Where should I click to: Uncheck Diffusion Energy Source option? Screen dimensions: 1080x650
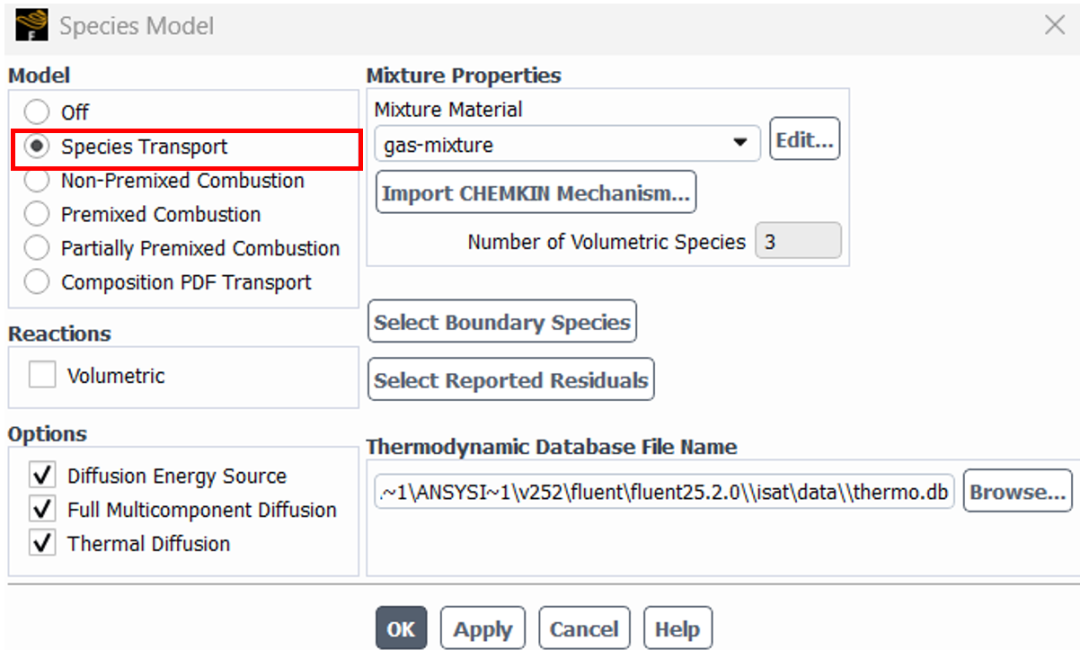(42, 475)
